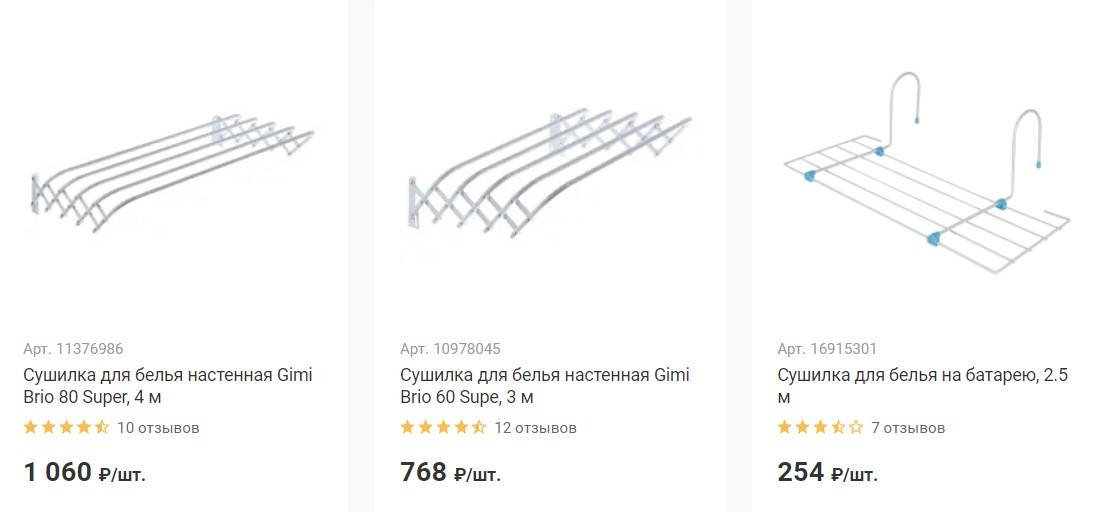Viewport: 1097px width, 512px height.
Task: Click article number 'Арт. 16915301'
Action: coord(827,349)
